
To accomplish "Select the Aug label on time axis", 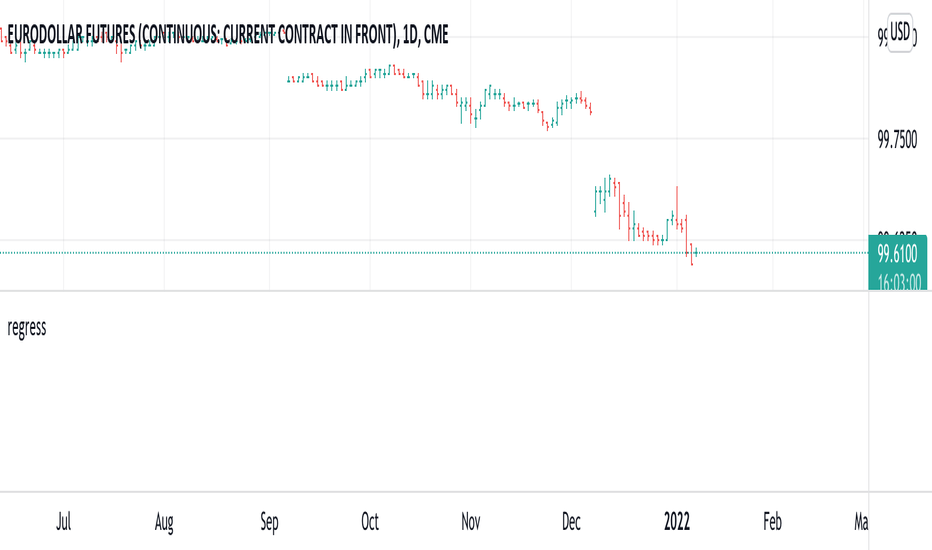I will (x=164, y=521).
